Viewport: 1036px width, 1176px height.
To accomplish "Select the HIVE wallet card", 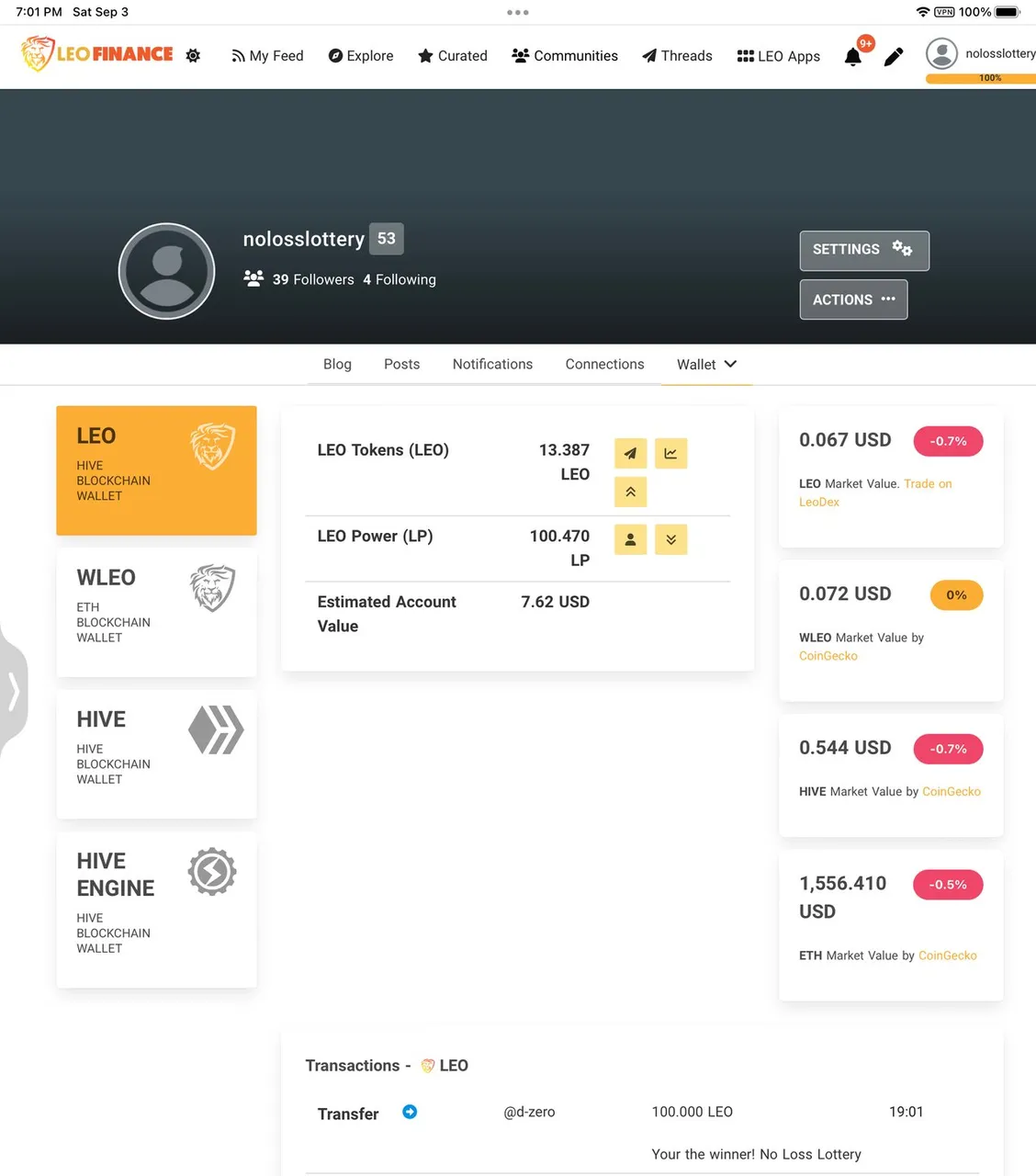I will point(156,754).
